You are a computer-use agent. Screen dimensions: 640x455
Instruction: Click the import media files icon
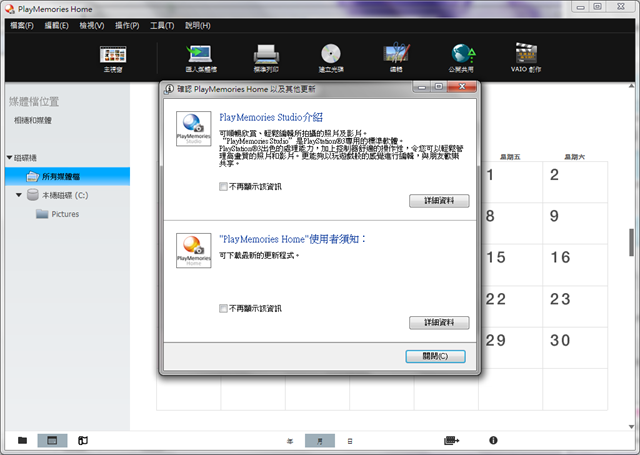click(200, 54)
